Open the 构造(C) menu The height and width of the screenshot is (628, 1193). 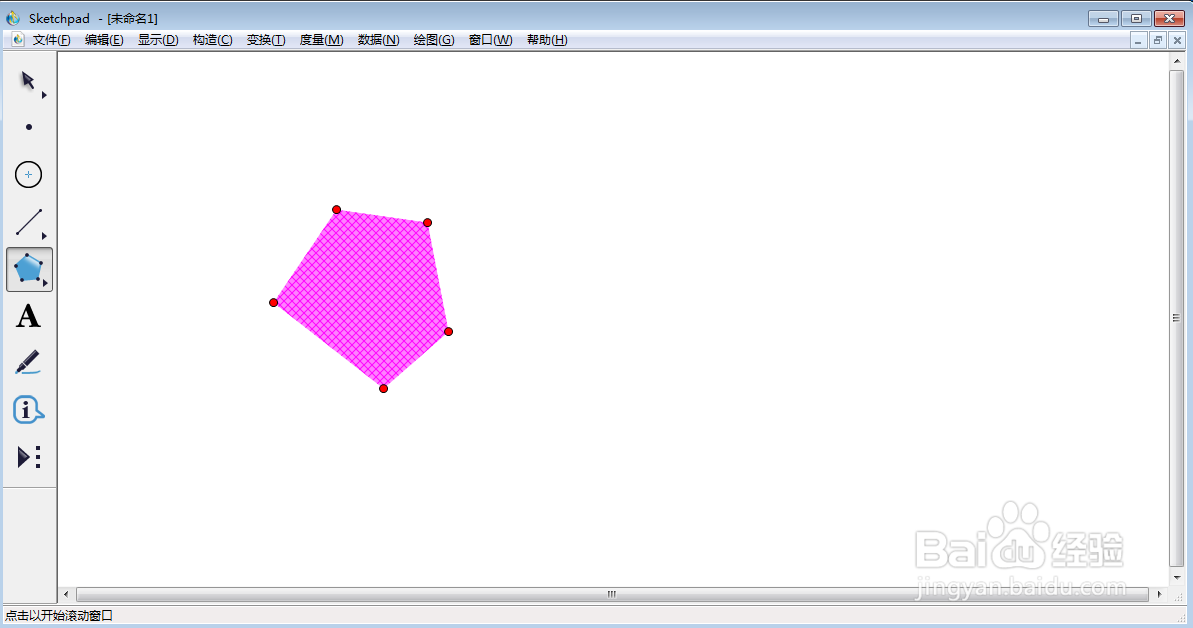click(212, 40)
